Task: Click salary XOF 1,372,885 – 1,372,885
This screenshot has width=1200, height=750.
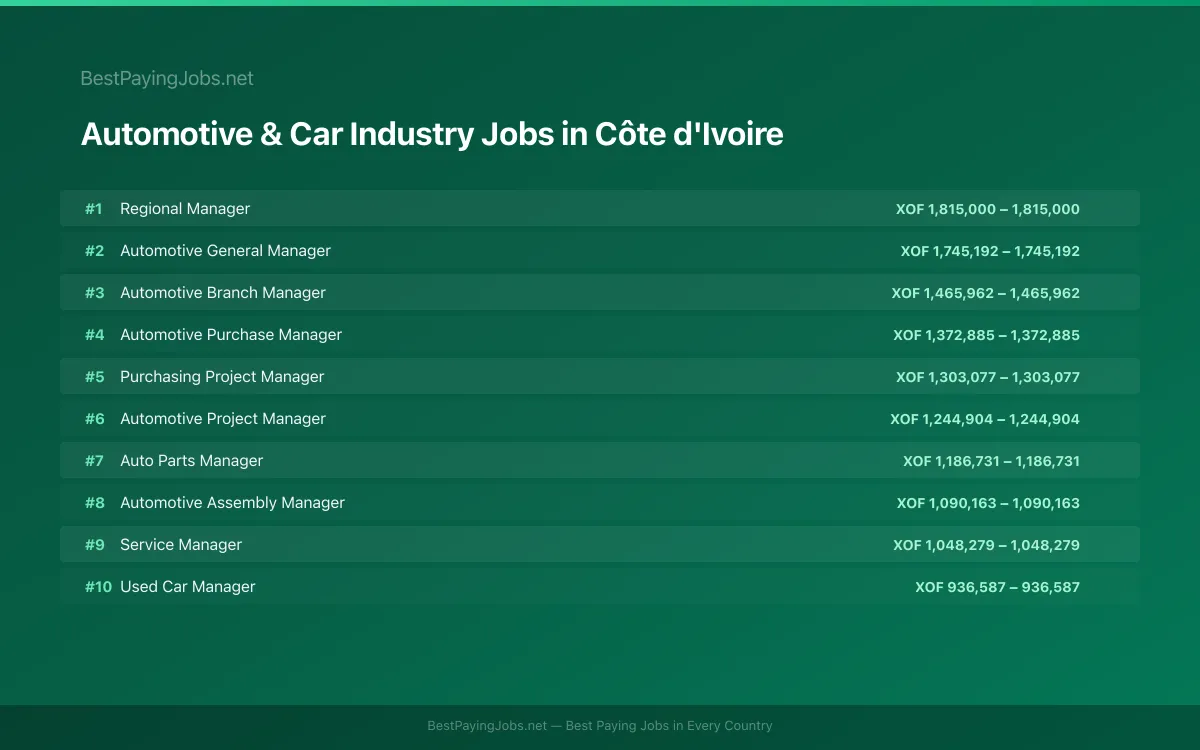Action: pyautogui.click(x=987, y=335)
